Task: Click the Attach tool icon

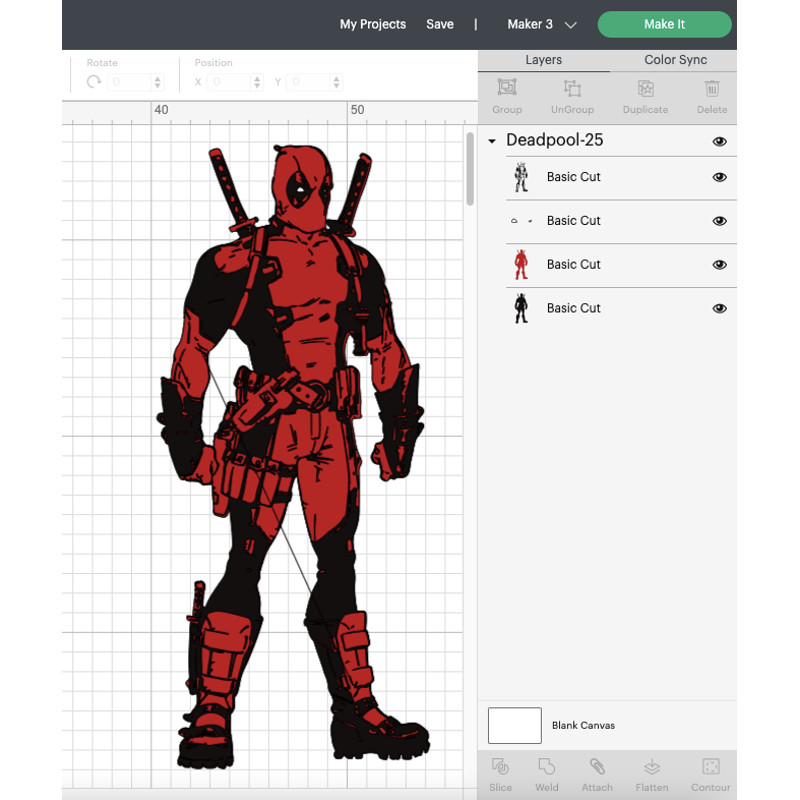Action: [597, 767]
